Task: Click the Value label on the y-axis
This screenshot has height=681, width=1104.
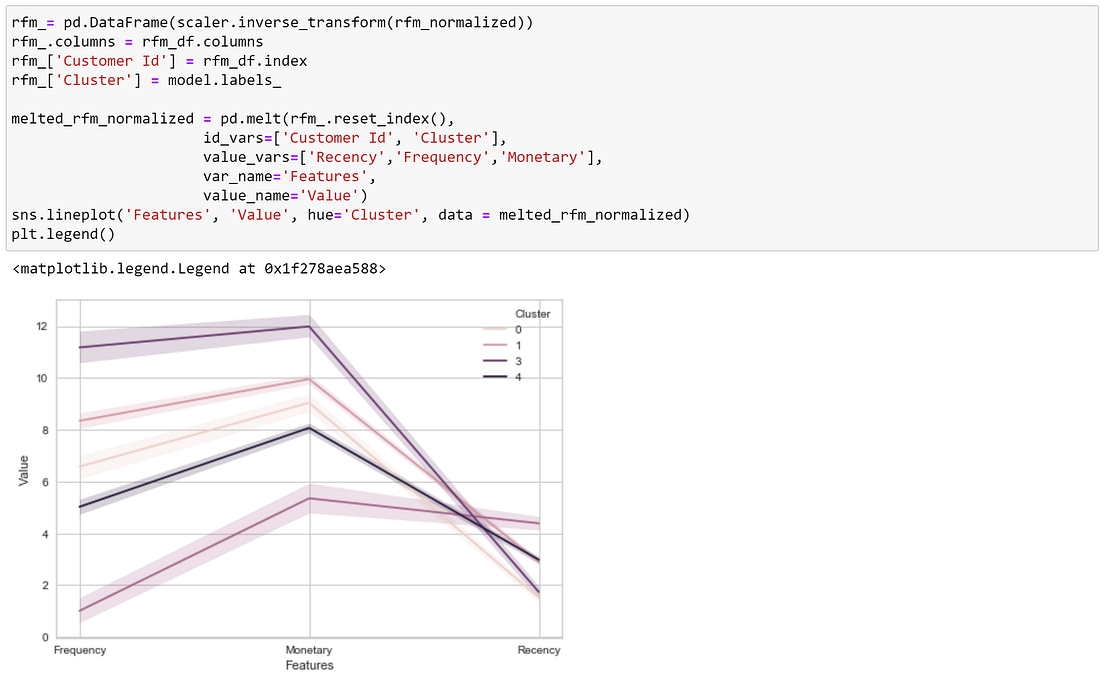Action: point(25,469)
